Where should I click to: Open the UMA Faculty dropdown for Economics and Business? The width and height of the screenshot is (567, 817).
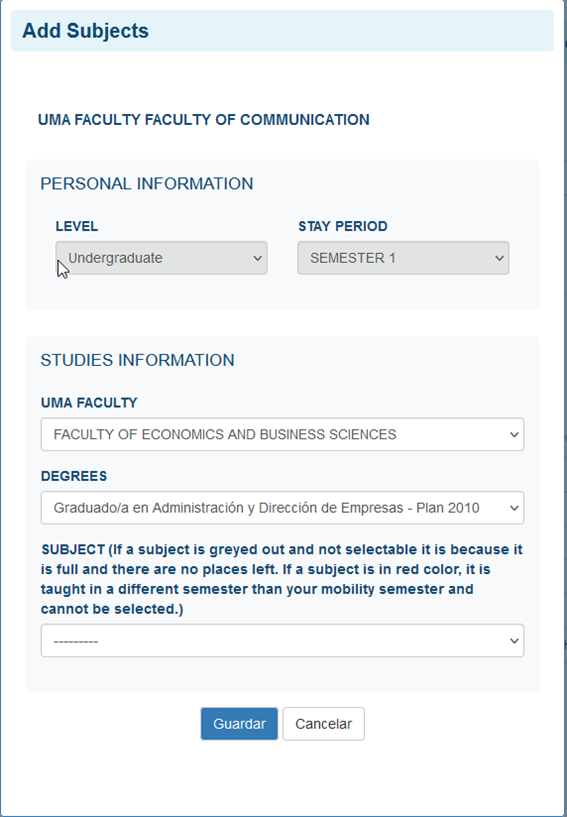tap(282, 434)
